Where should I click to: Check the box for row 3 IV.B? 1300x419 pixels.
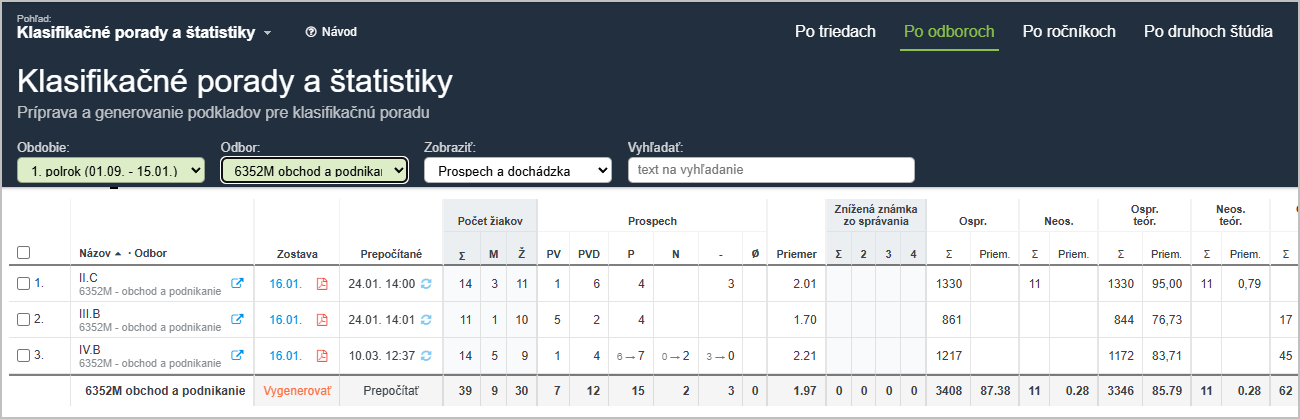coord(24,355)
